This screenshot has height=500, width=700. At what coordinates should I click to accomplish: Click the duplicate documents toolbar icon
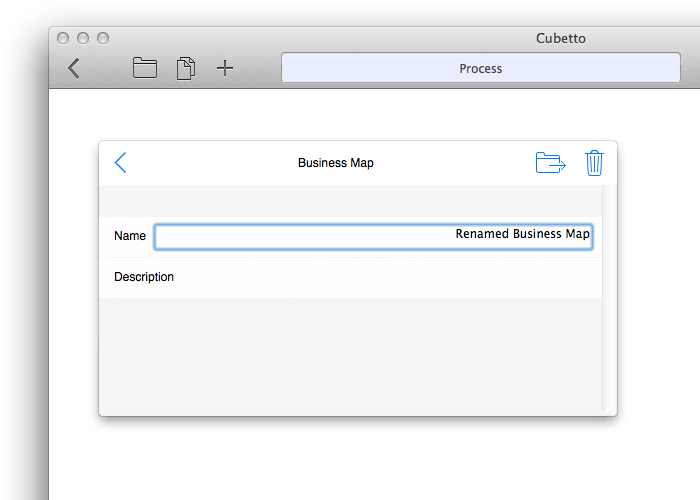click(x=186, y=68)
